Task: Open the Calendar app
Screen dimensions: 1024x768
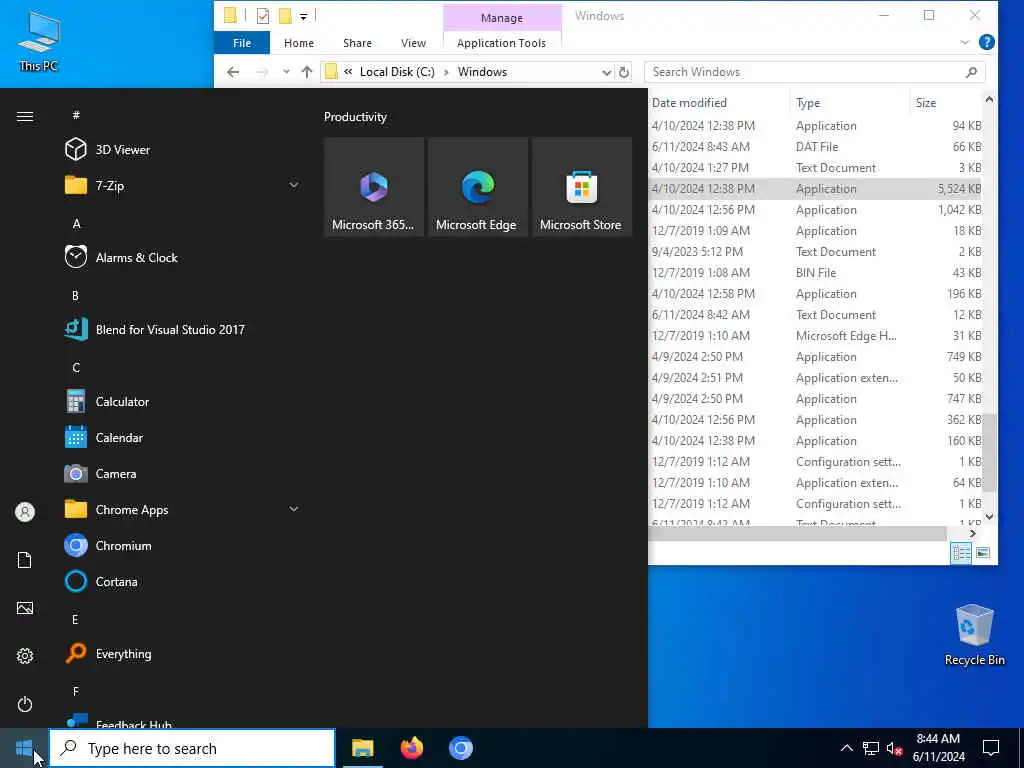Action: (182, 438)
